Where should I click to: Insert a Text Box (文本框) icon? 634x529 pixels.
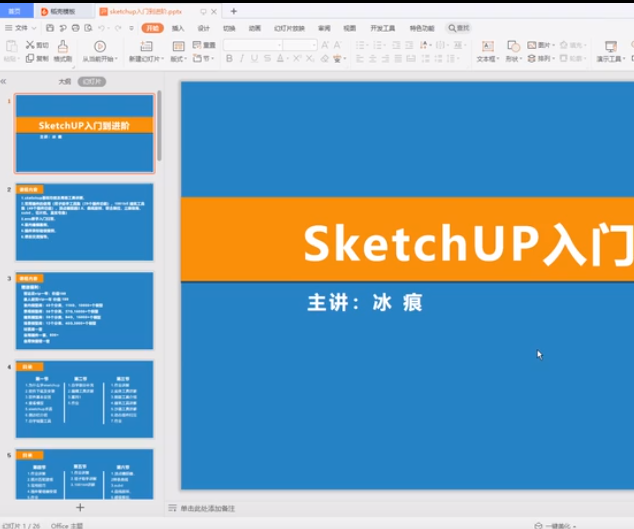[488, 46]
